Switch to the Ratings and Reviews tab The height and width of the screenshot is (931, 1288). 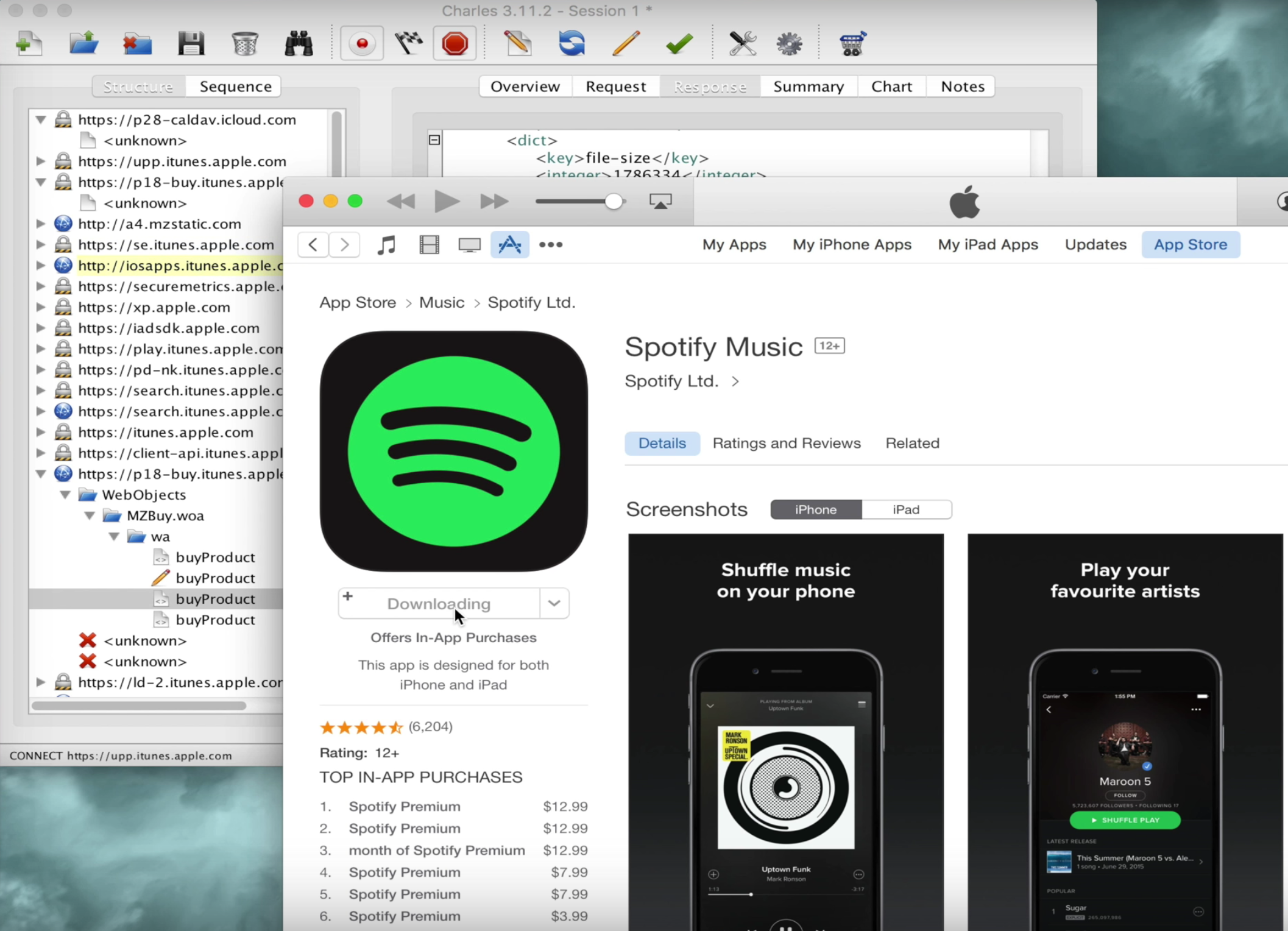tap(786, 442)
